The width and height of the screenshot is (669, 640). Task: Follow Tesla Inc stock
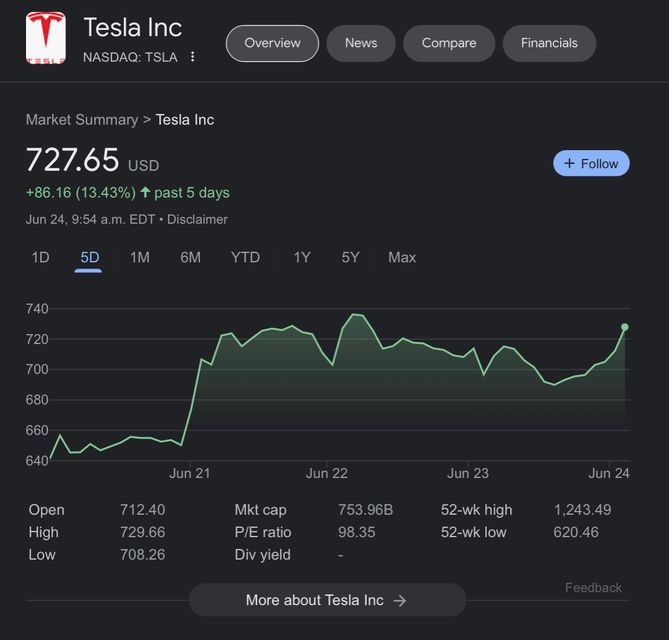(x=591, y=164)
